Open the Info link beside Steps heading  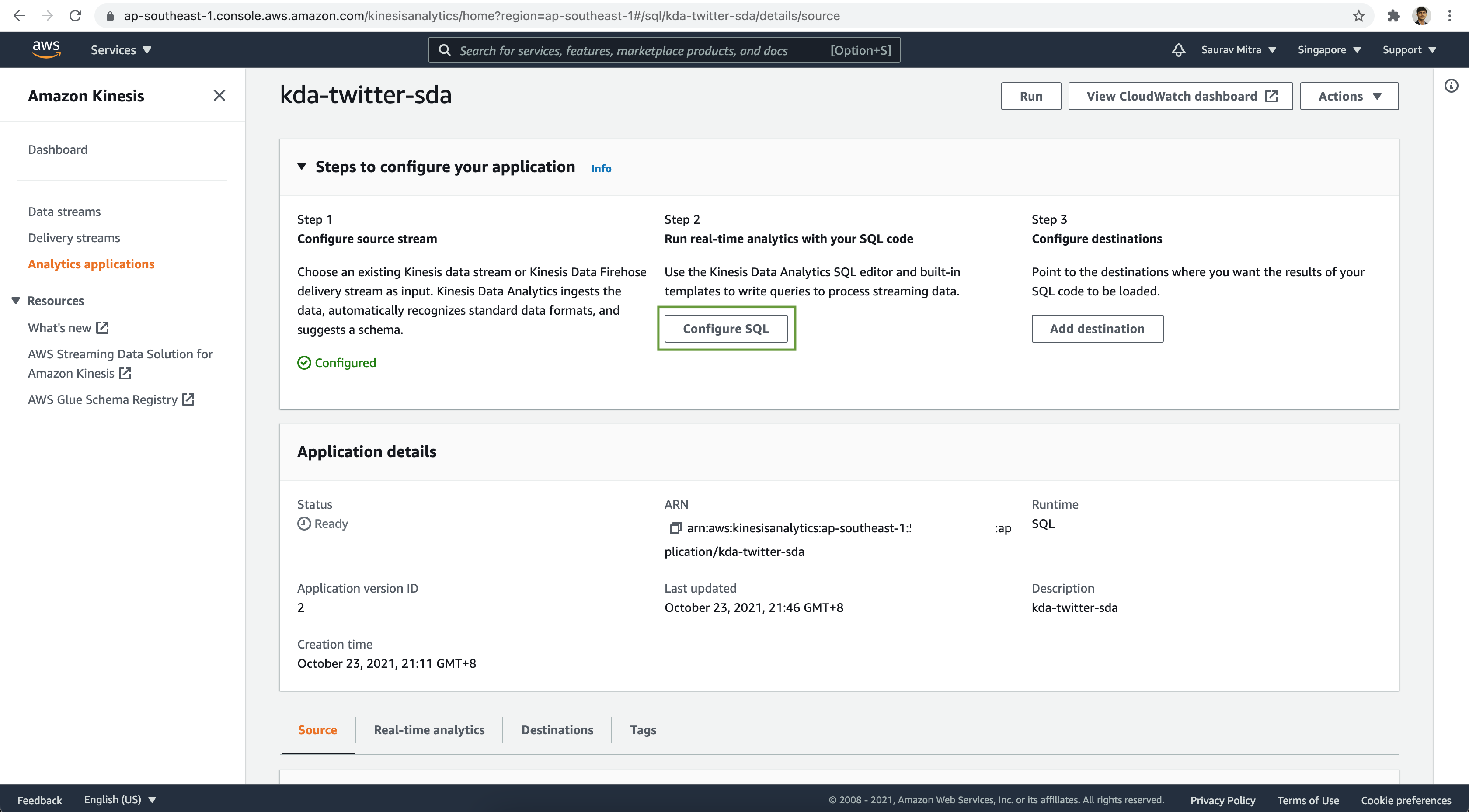coord(601,168)
